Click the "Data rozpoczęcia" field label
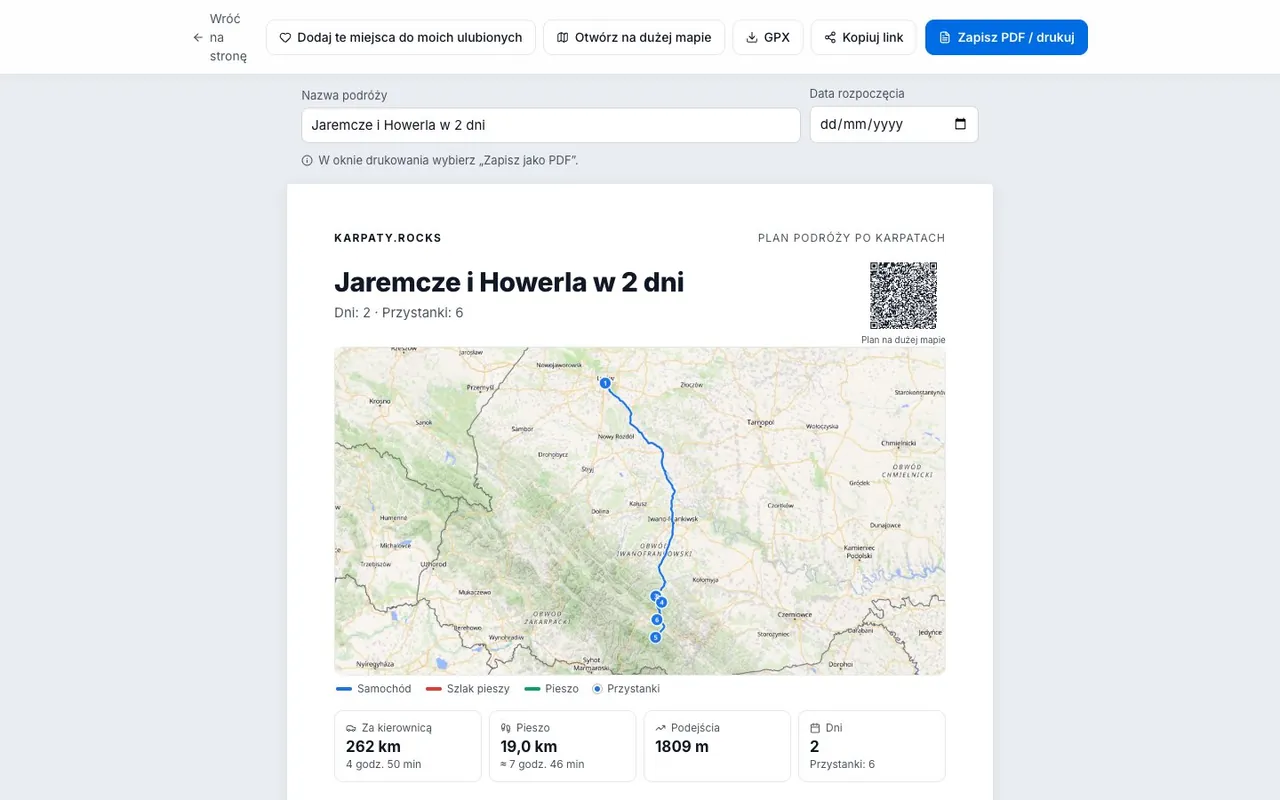This screenshot has width=1280, height=800. 857,94
